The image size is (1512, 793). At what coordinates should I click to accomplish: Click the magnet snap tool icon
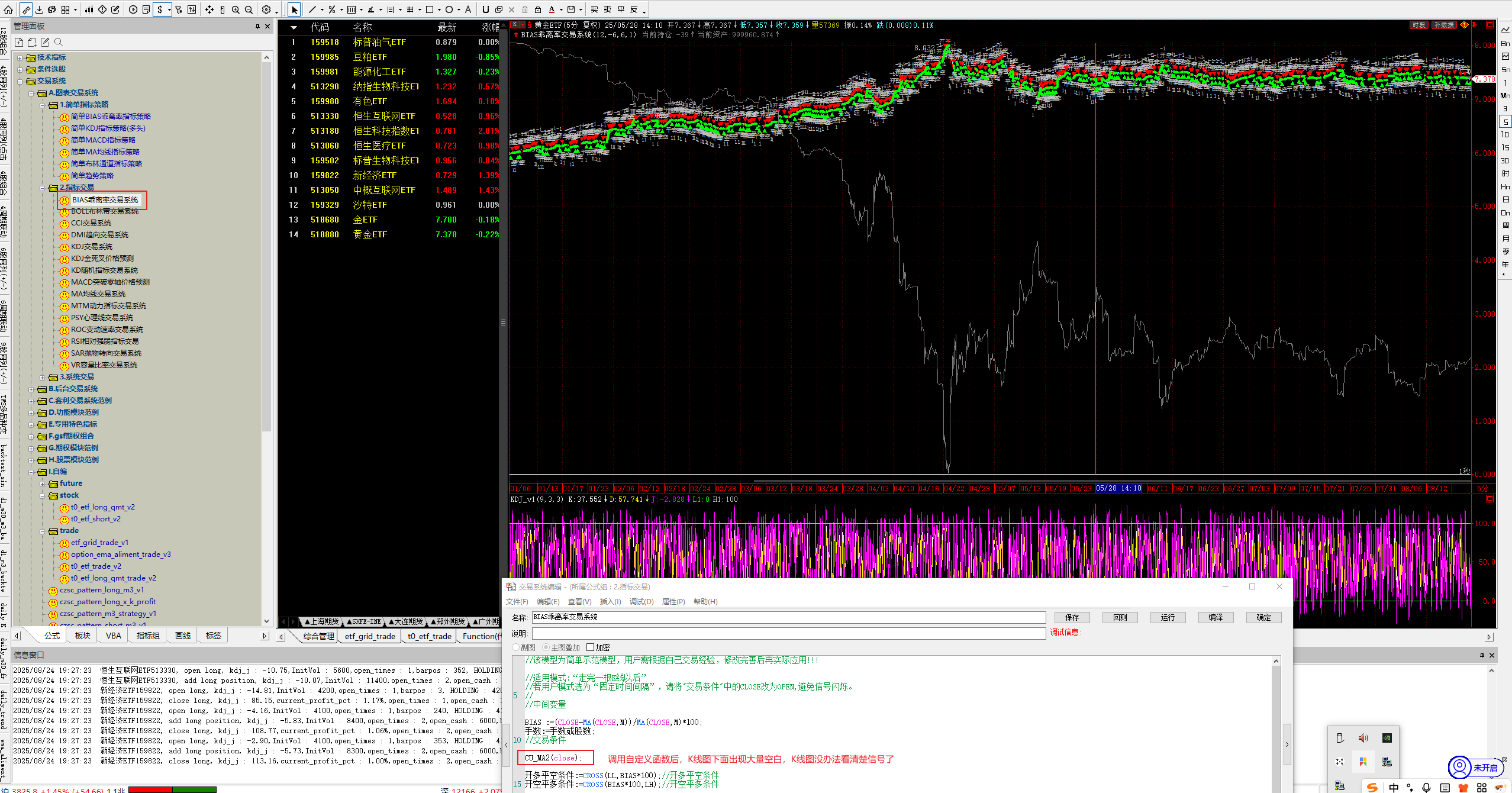[x=485, y=9]
